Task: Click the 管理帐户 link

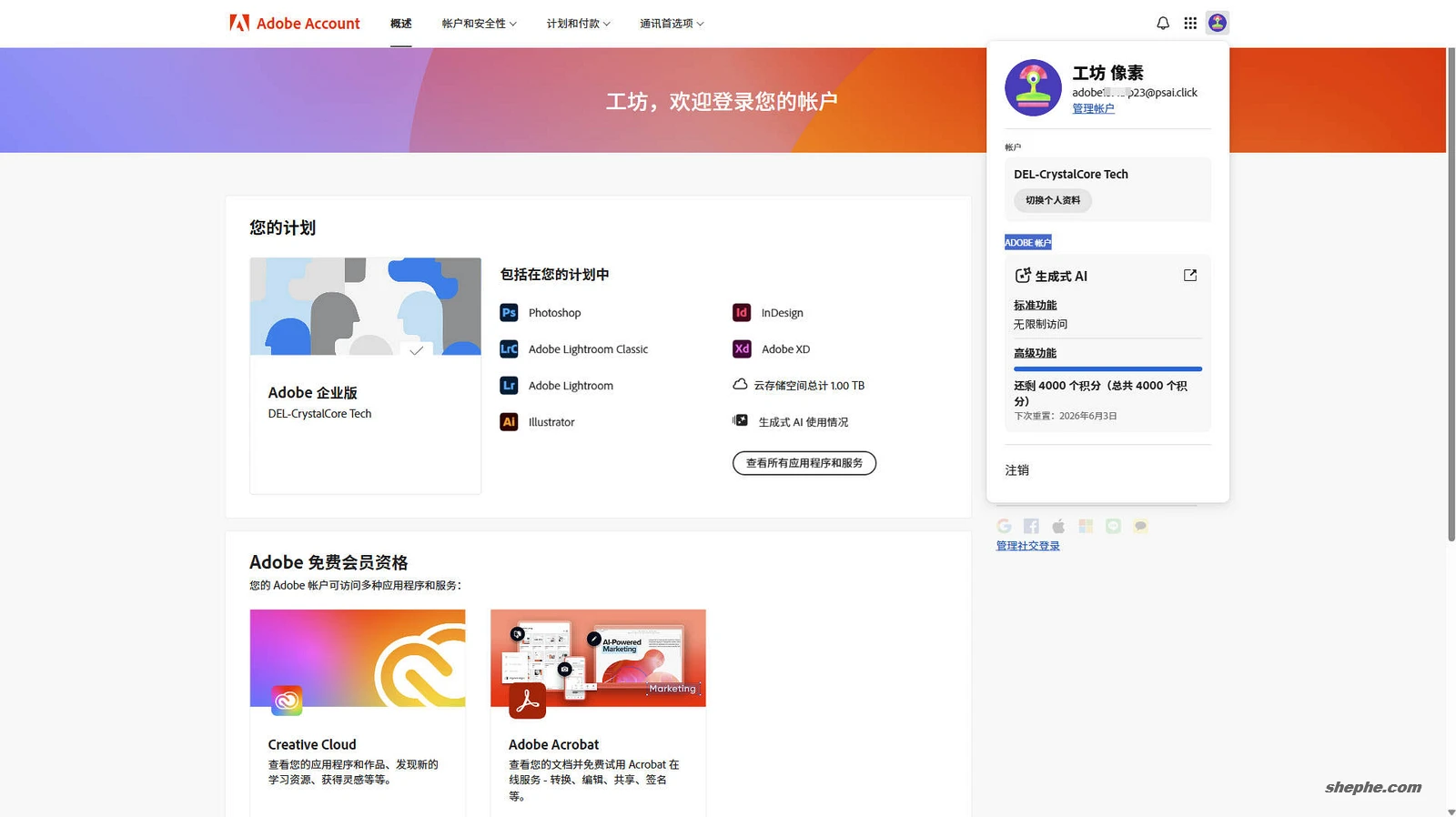Action: click(x=1093, y=108)
